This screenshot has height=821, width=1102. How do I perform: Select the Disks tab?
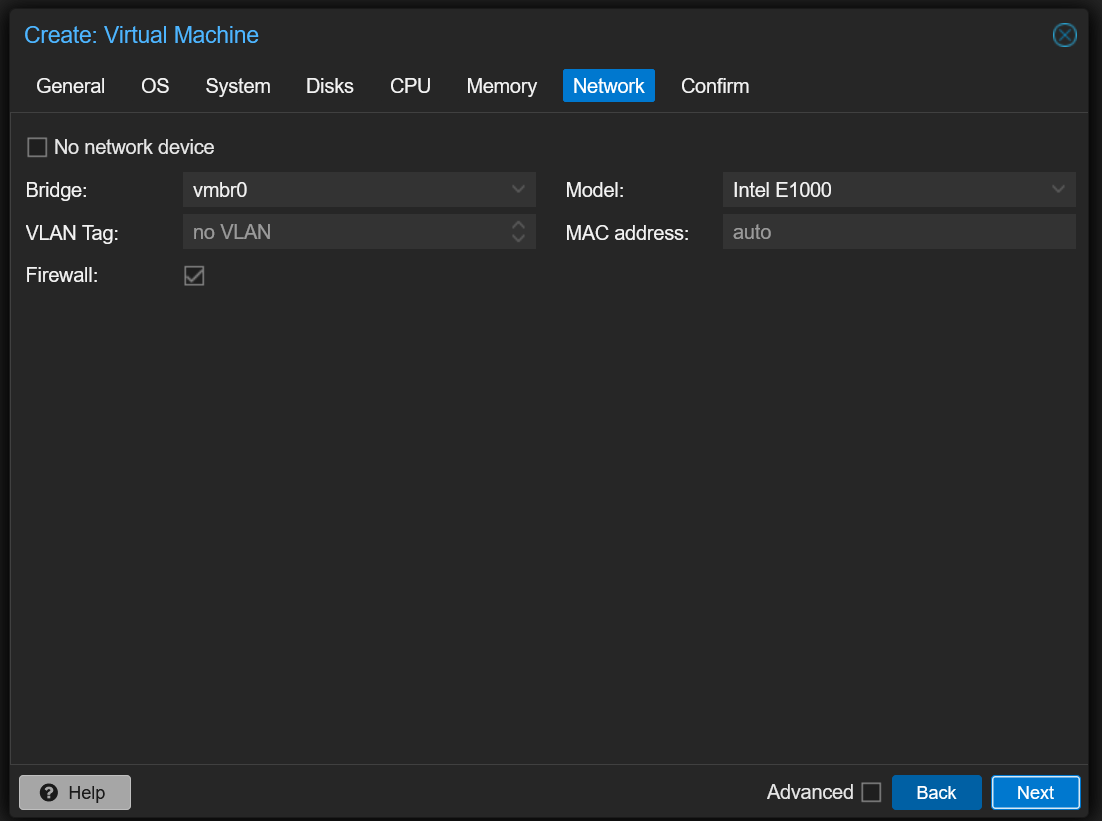point(330,86)
